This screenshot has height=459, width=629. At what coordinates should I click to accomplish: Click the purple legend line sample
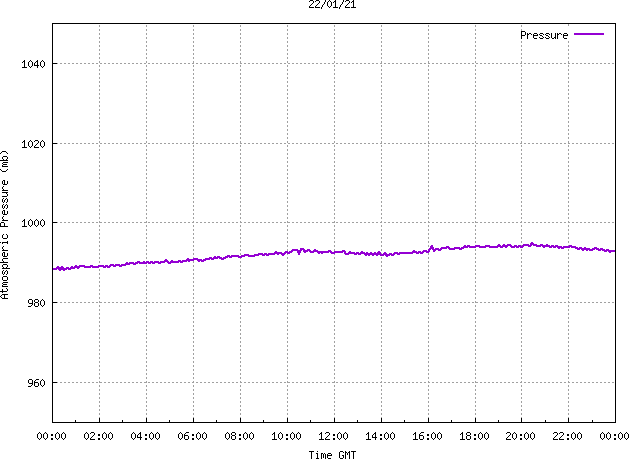coord(589,35)
